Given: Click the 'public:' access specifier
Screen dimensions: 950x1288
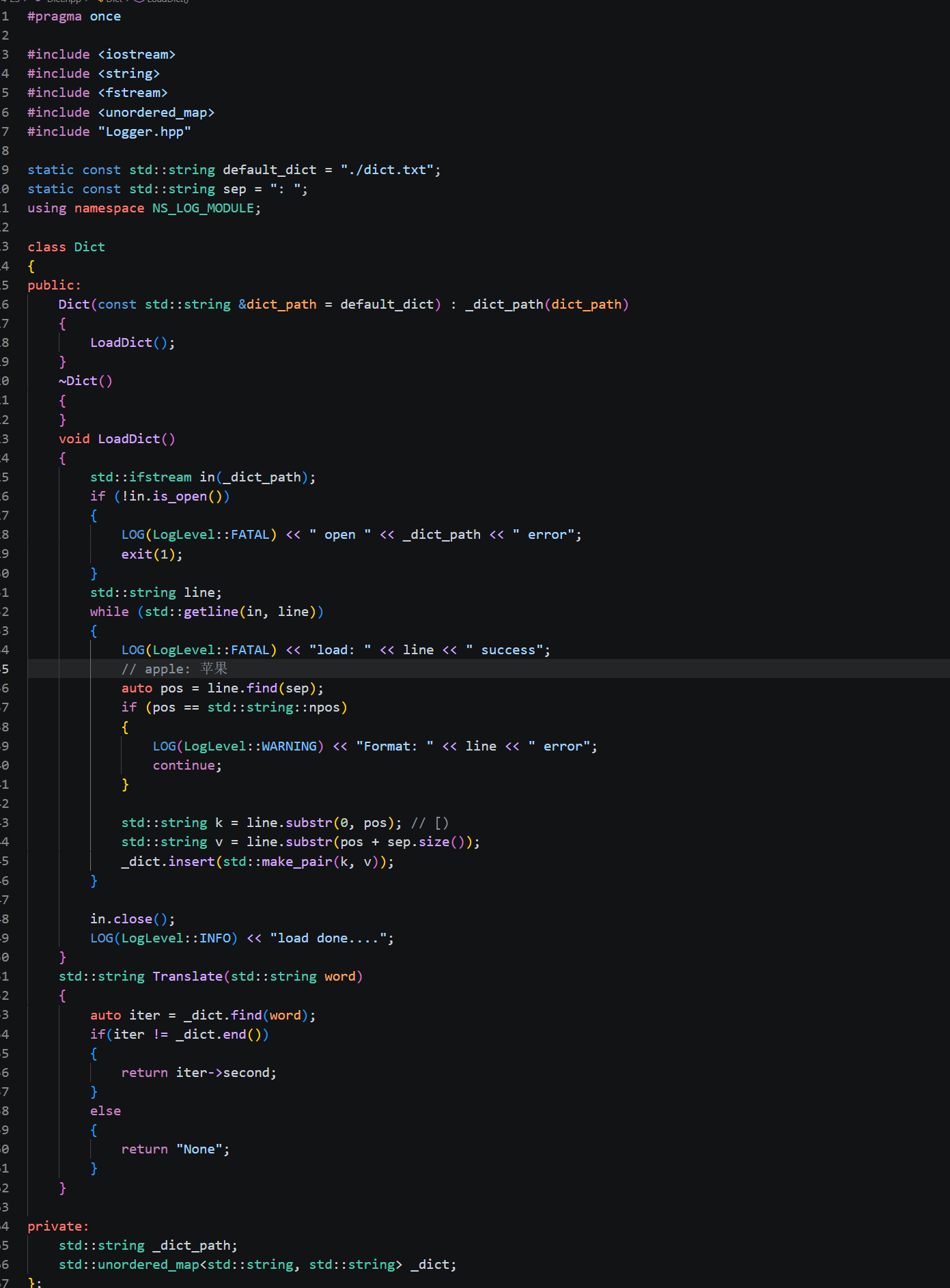Looking at the screenshot, I should coord(54,285).
